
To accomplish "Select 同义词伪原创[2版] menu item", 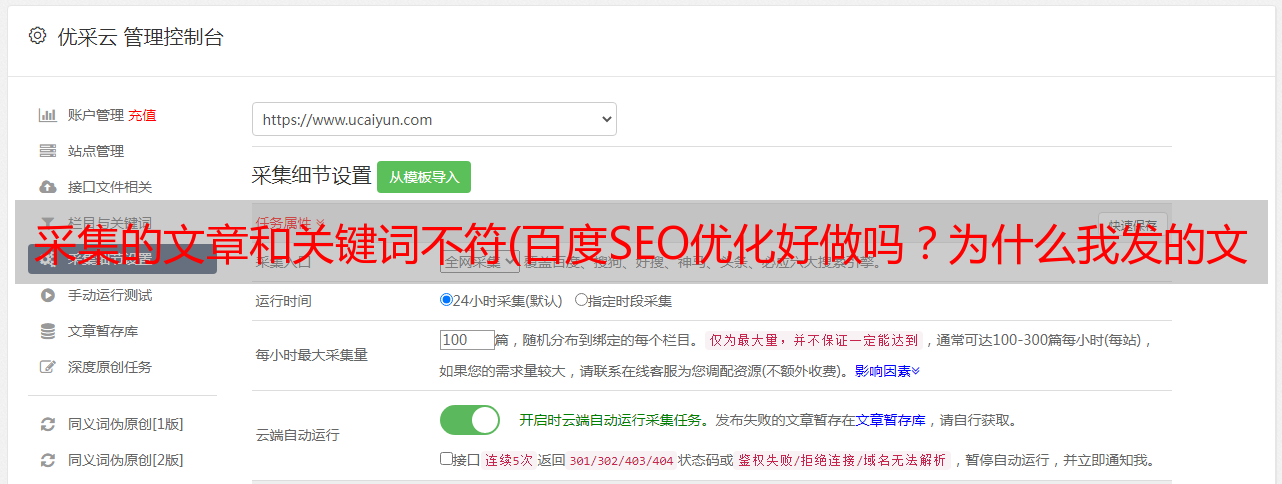I will 126,460.
